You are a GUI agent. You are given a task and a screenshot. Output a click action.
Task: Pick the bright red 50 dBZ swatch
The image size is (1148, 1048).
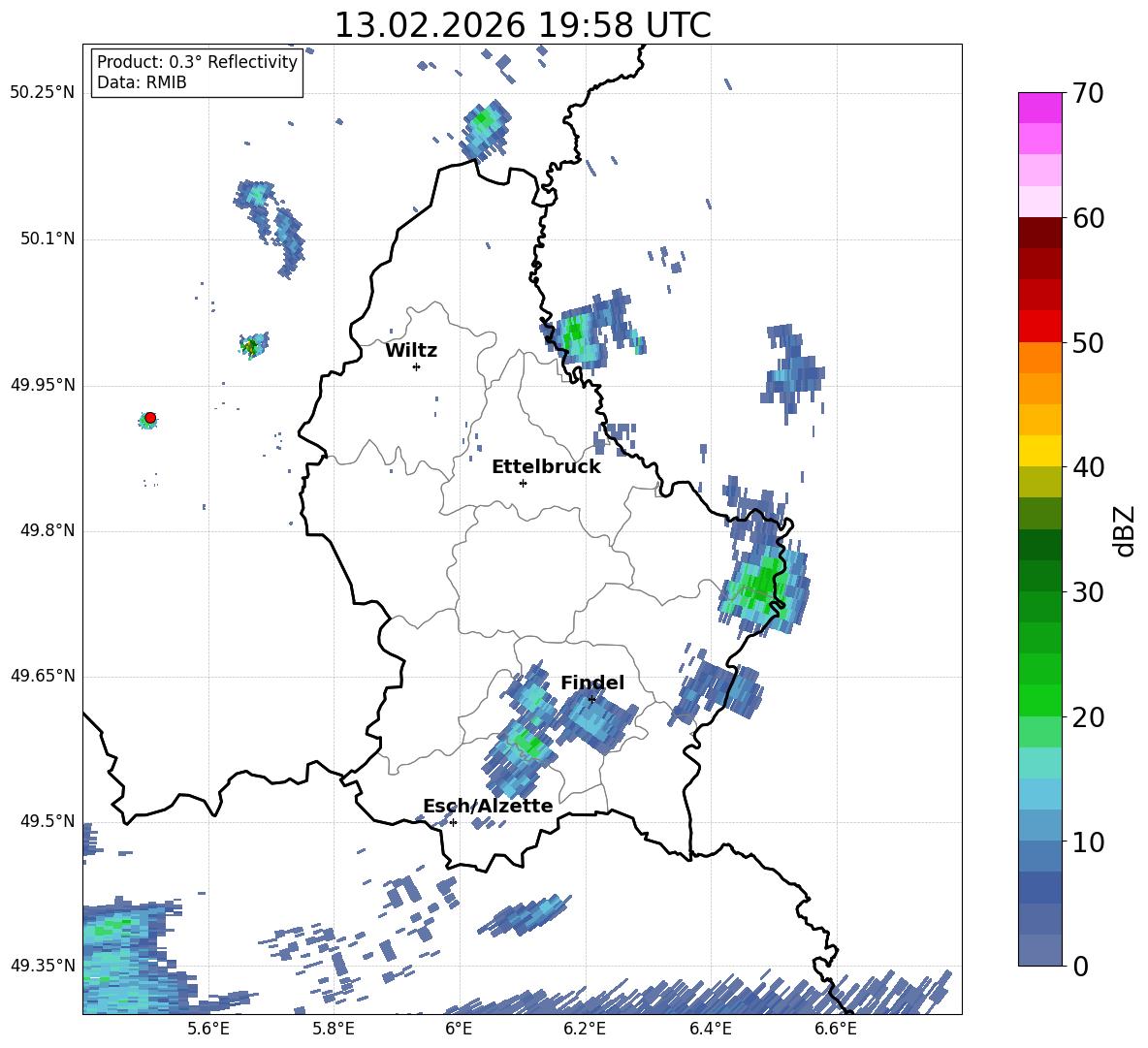coord(1040,327)
